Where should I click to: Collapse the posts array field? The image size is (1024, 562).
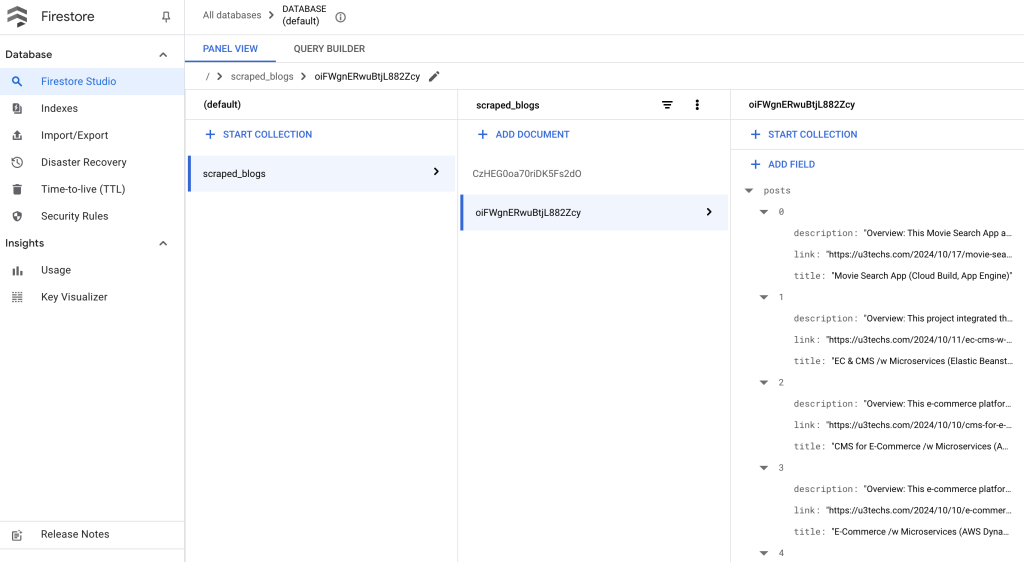tap(748, 190)
